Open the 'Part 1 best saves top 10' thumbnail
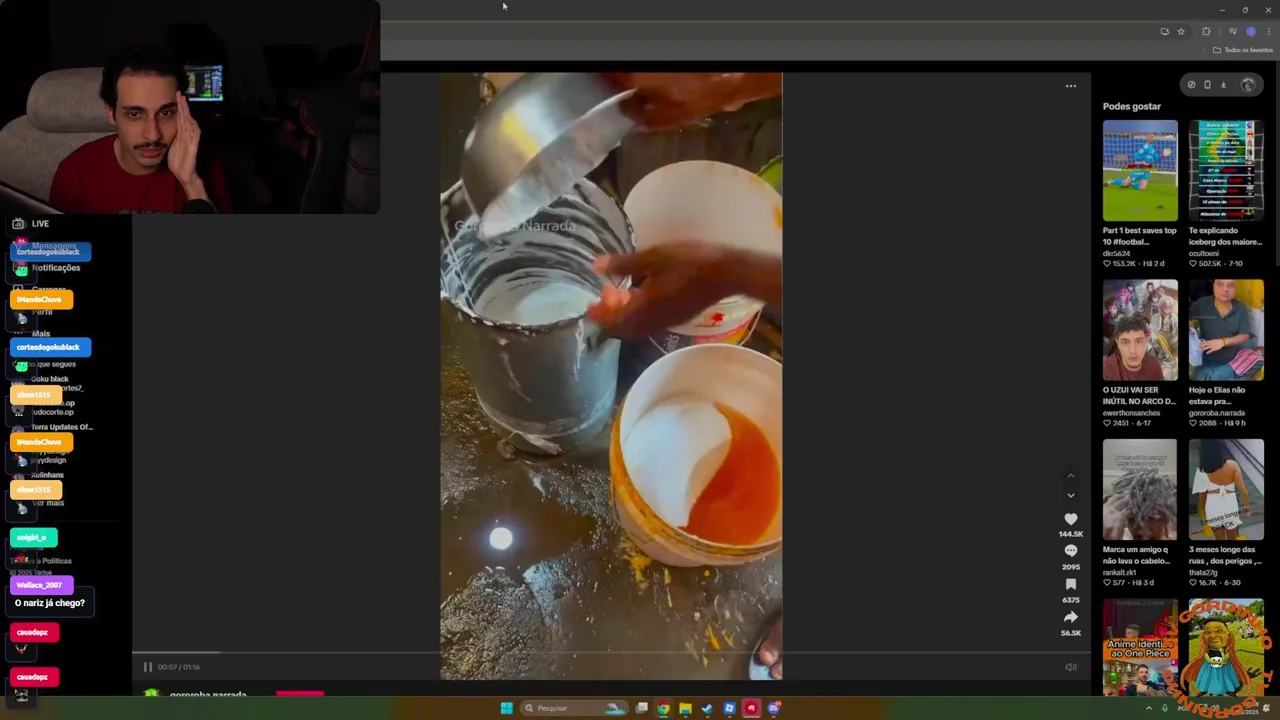1280x720 pixels. (1140, 171)
